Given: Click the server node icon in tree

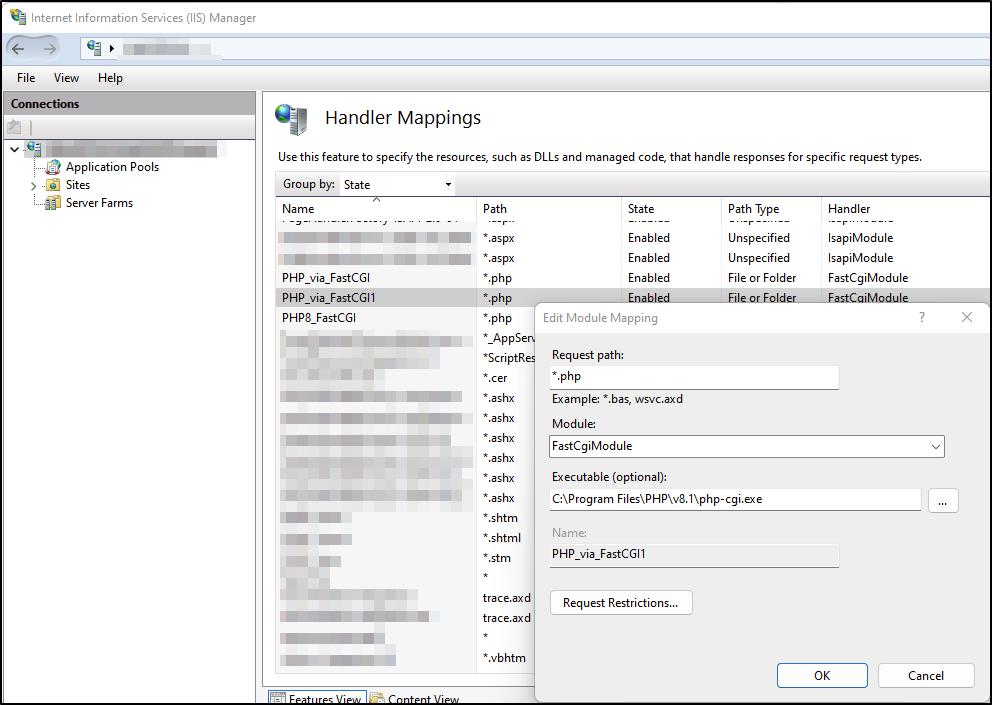Looking at the screenshot, I should tap(34, 149).
